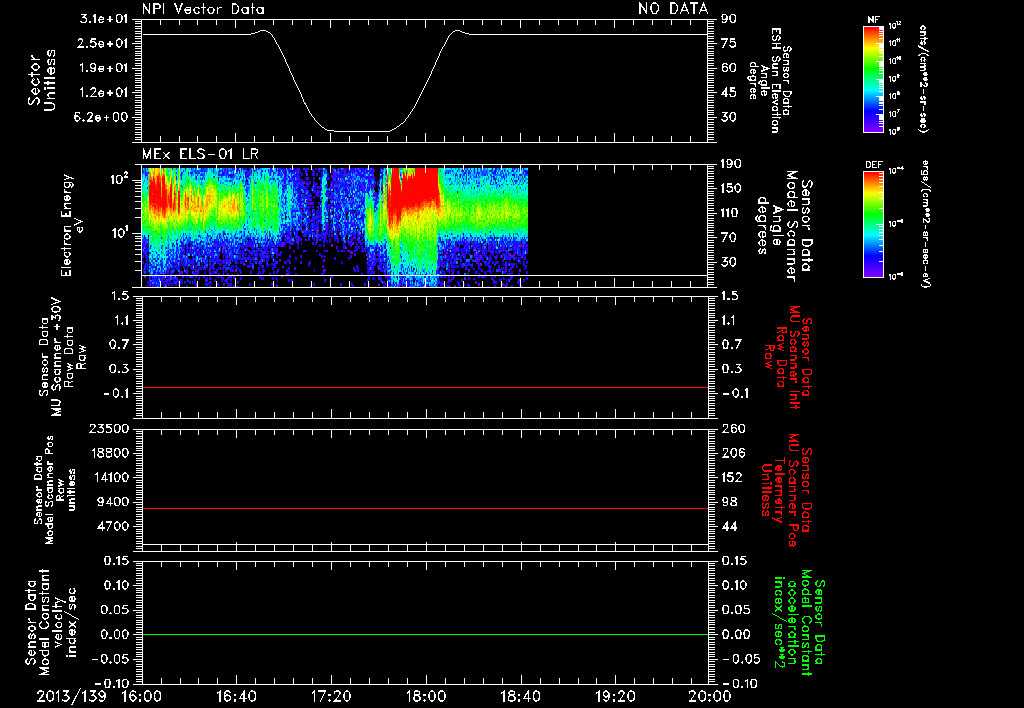Click the '6.2e+00' sector tick label

(x=103, y=118)
